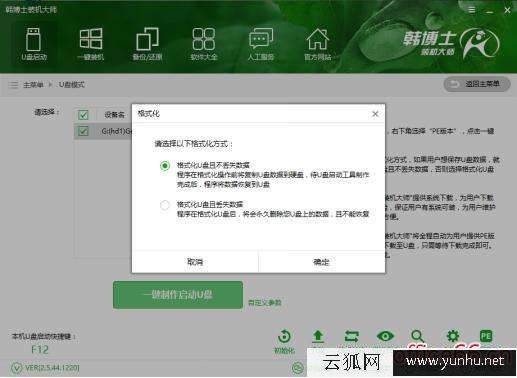Click the 设备名 column header

114,115
